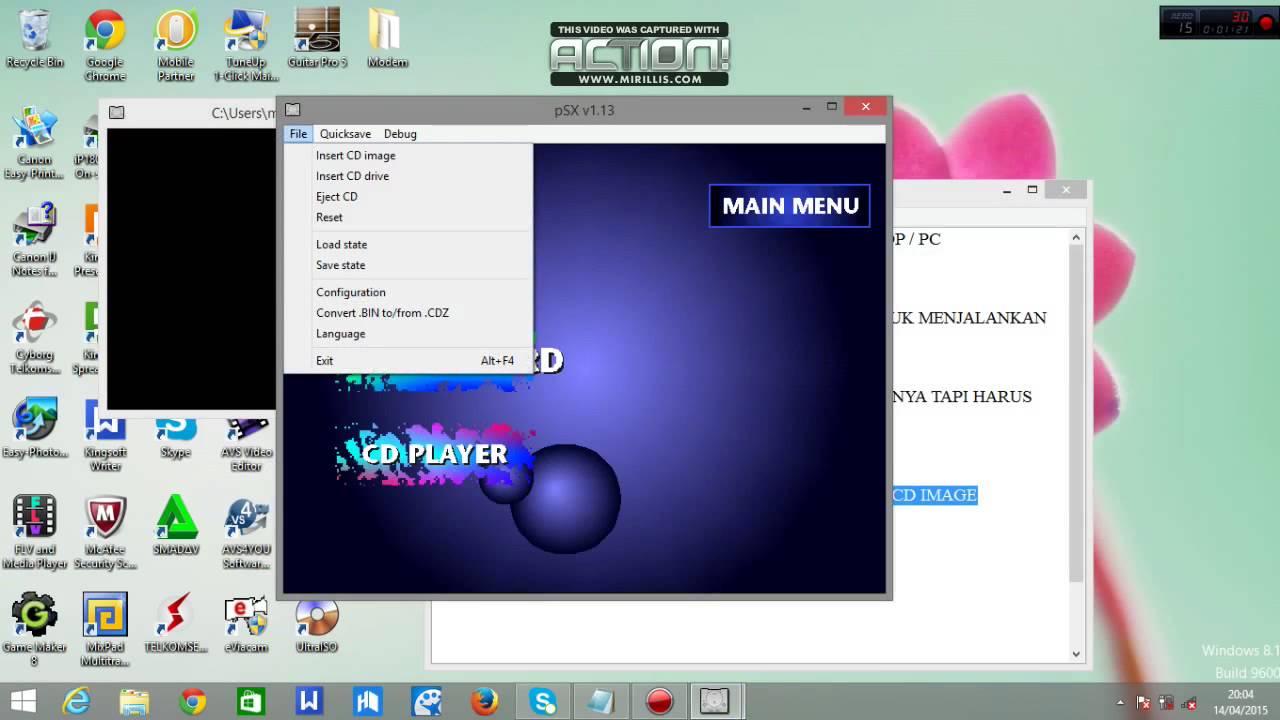Open the Modem folder on desktop

click(387, 38)
